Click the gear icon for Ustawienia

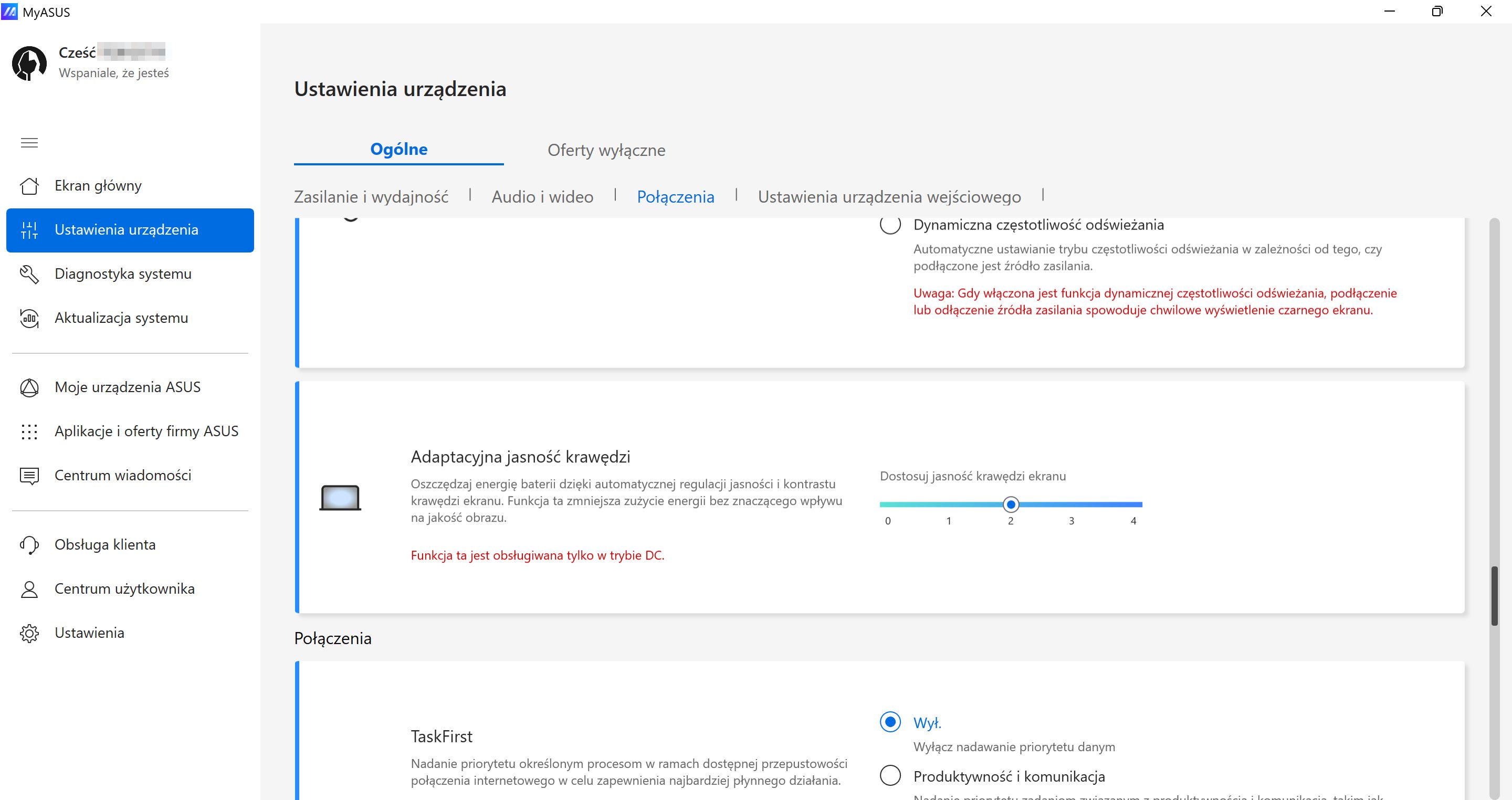[29, 633]
